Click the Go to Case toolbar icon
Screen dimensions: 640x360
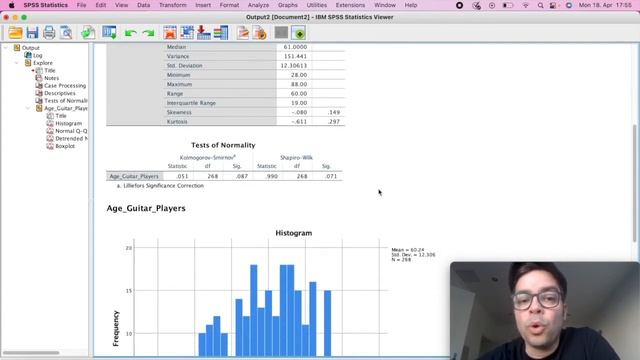pyautogui.click(x=187, y=33)
